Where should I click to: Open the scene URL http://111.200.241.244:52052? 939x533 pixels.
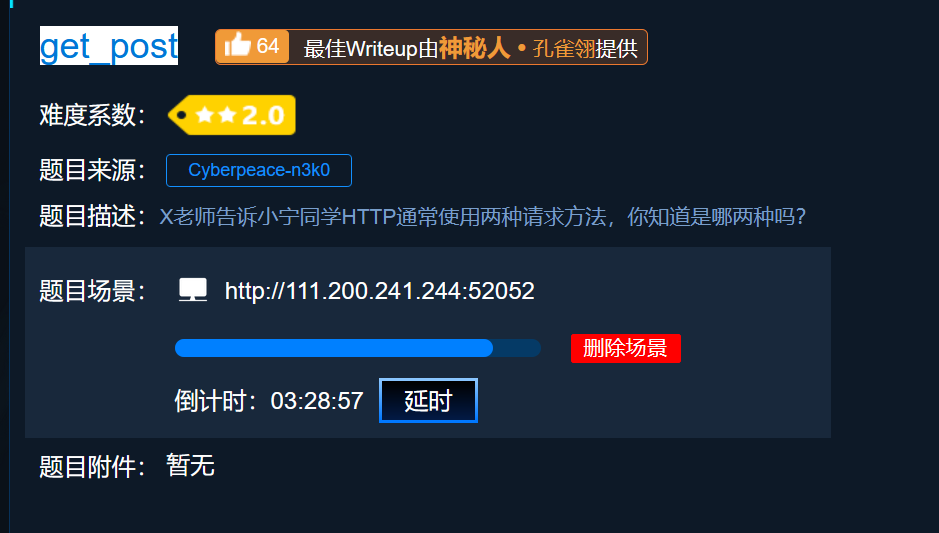(380, 291)
